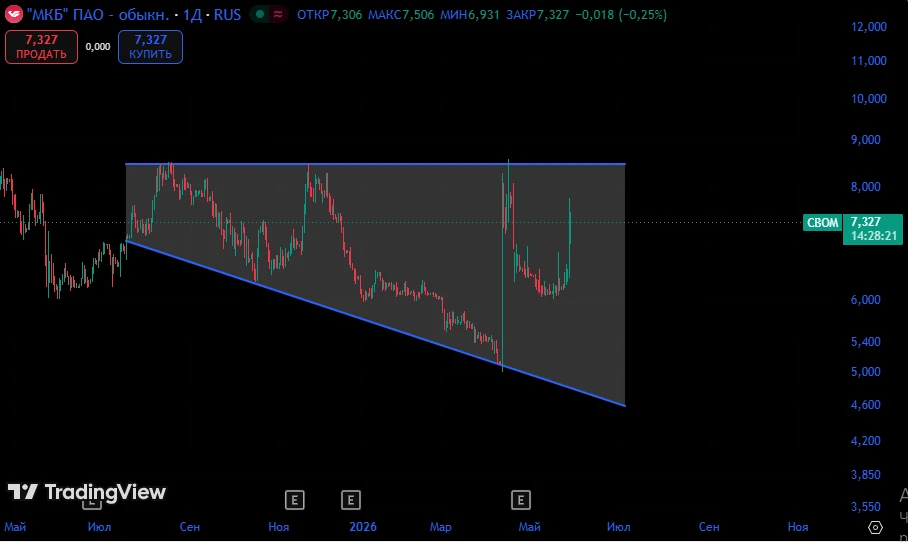Click the red МКБ company logo icon
Image resolution: width=908 pixels, height=542 pixels.
13,14
